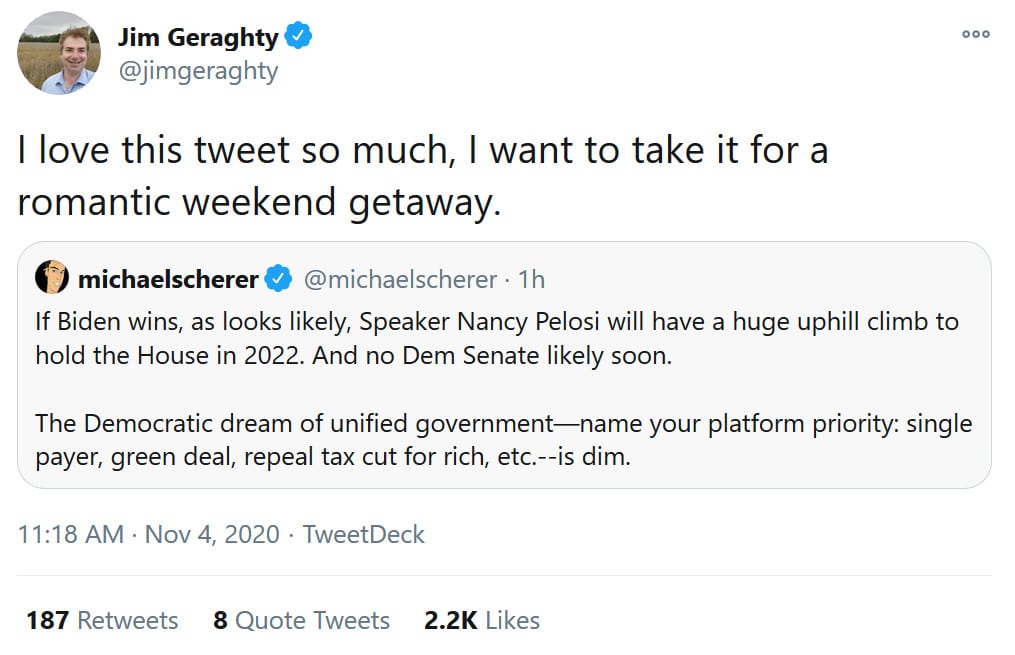
Task: Open the @jimgeraghty handle link
Action: (x=198, y=71)
